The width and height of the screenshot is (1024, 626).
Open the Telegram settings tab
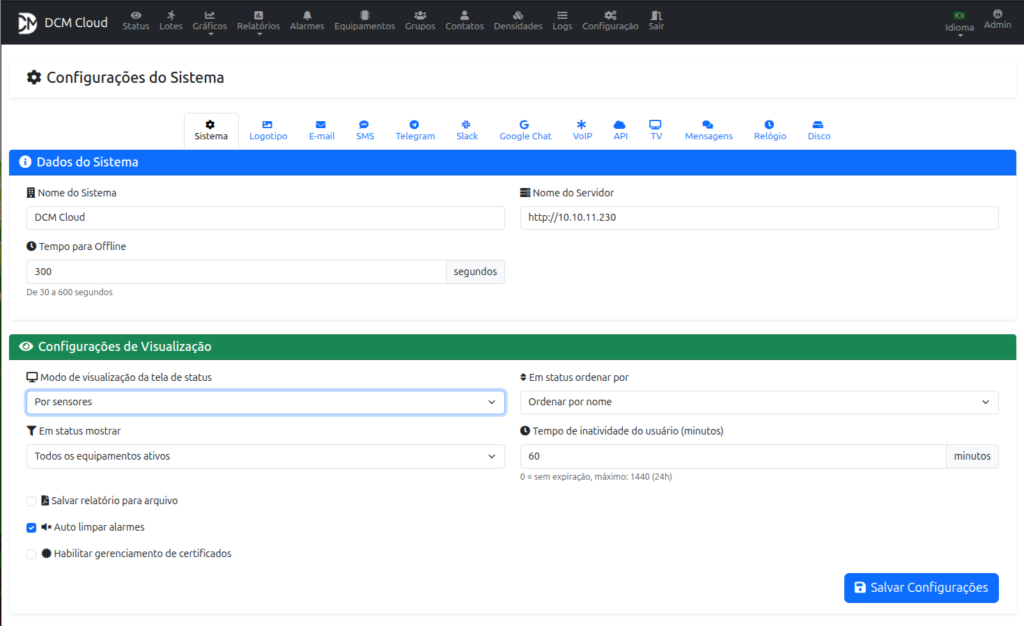point(415,130)
